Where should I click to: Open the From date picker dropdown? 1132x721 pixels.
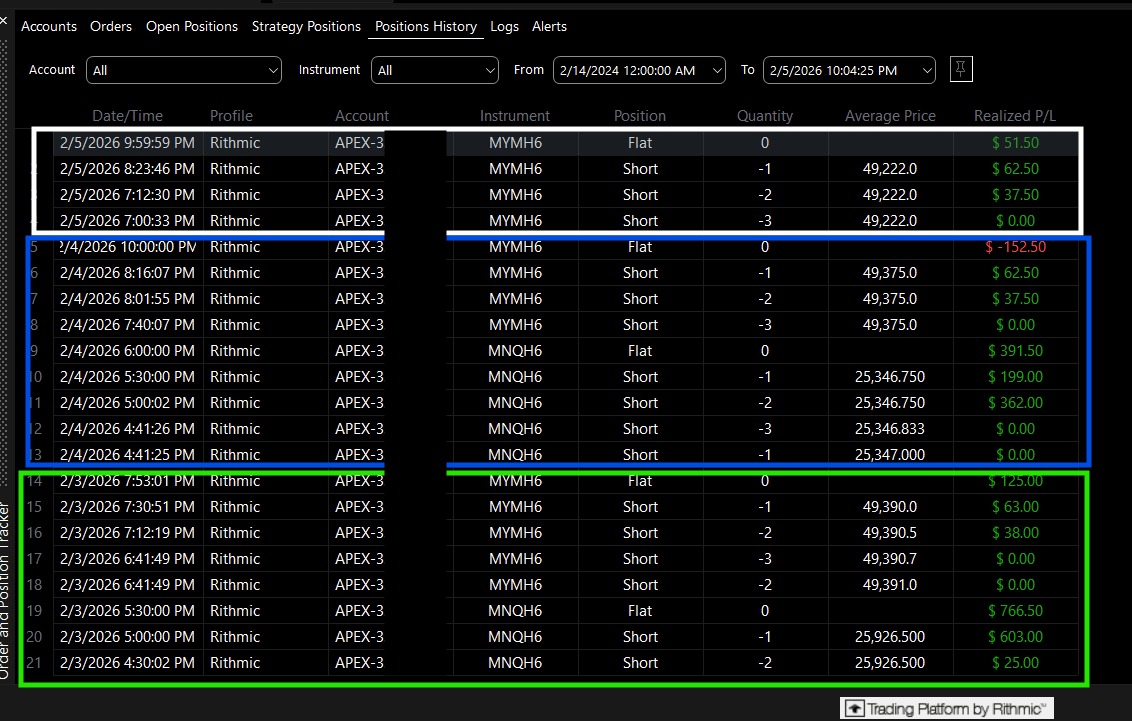(639, 70)
